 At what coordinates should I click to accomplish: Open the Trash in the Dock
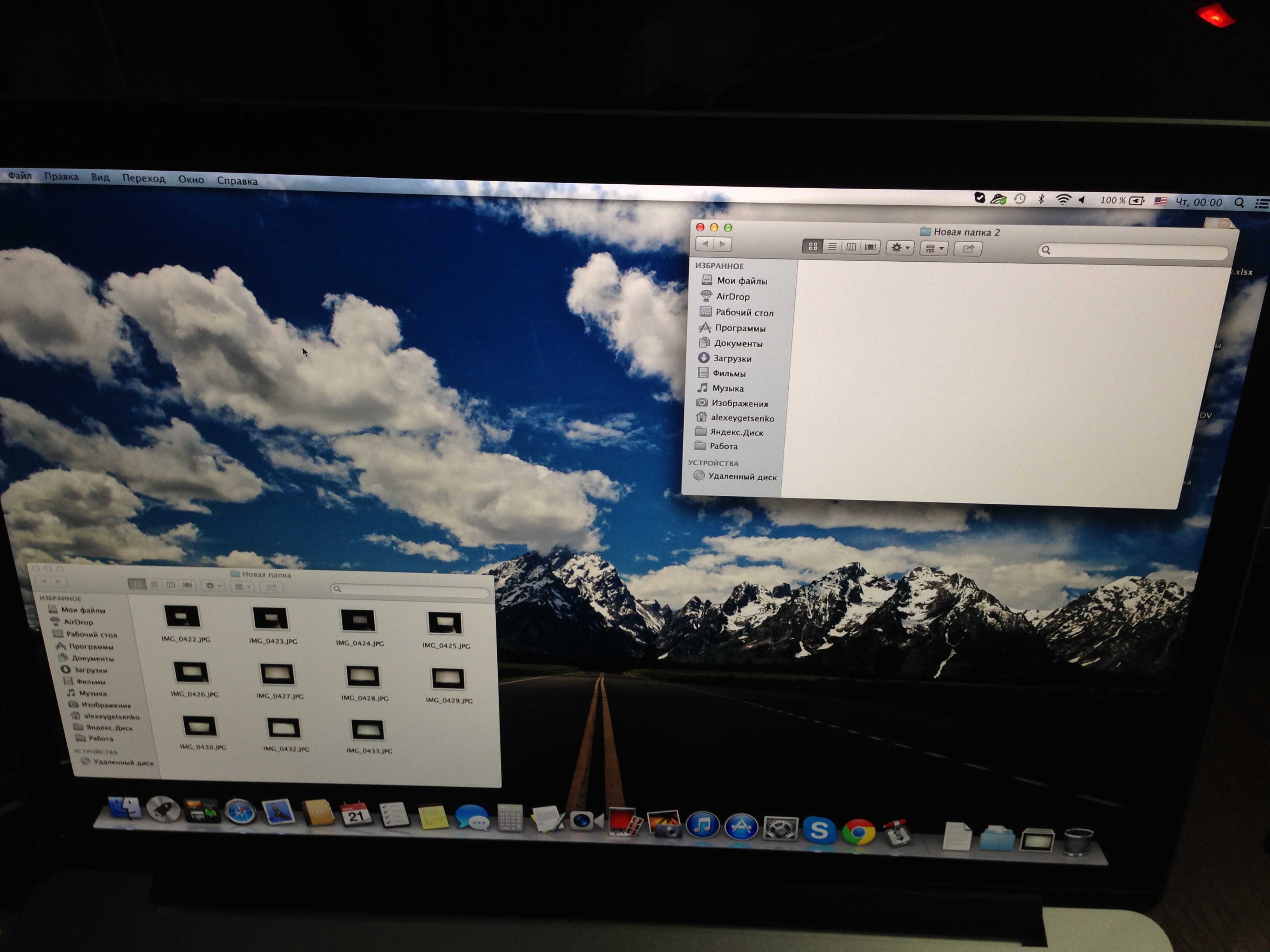pos(1078,842)
